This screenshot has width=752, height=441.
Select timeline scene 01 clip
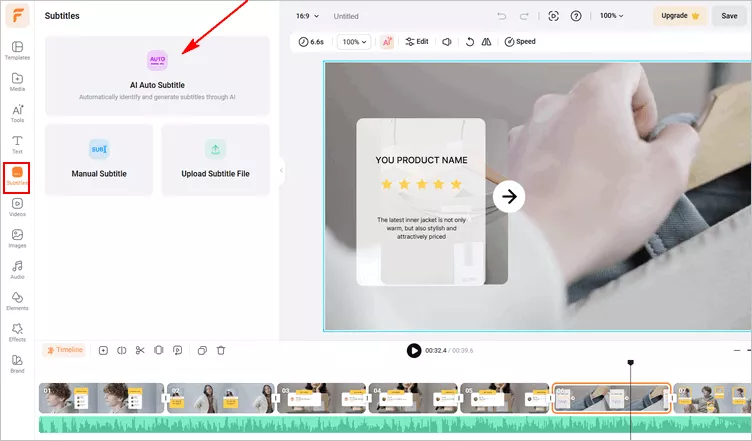pos(101,398)
